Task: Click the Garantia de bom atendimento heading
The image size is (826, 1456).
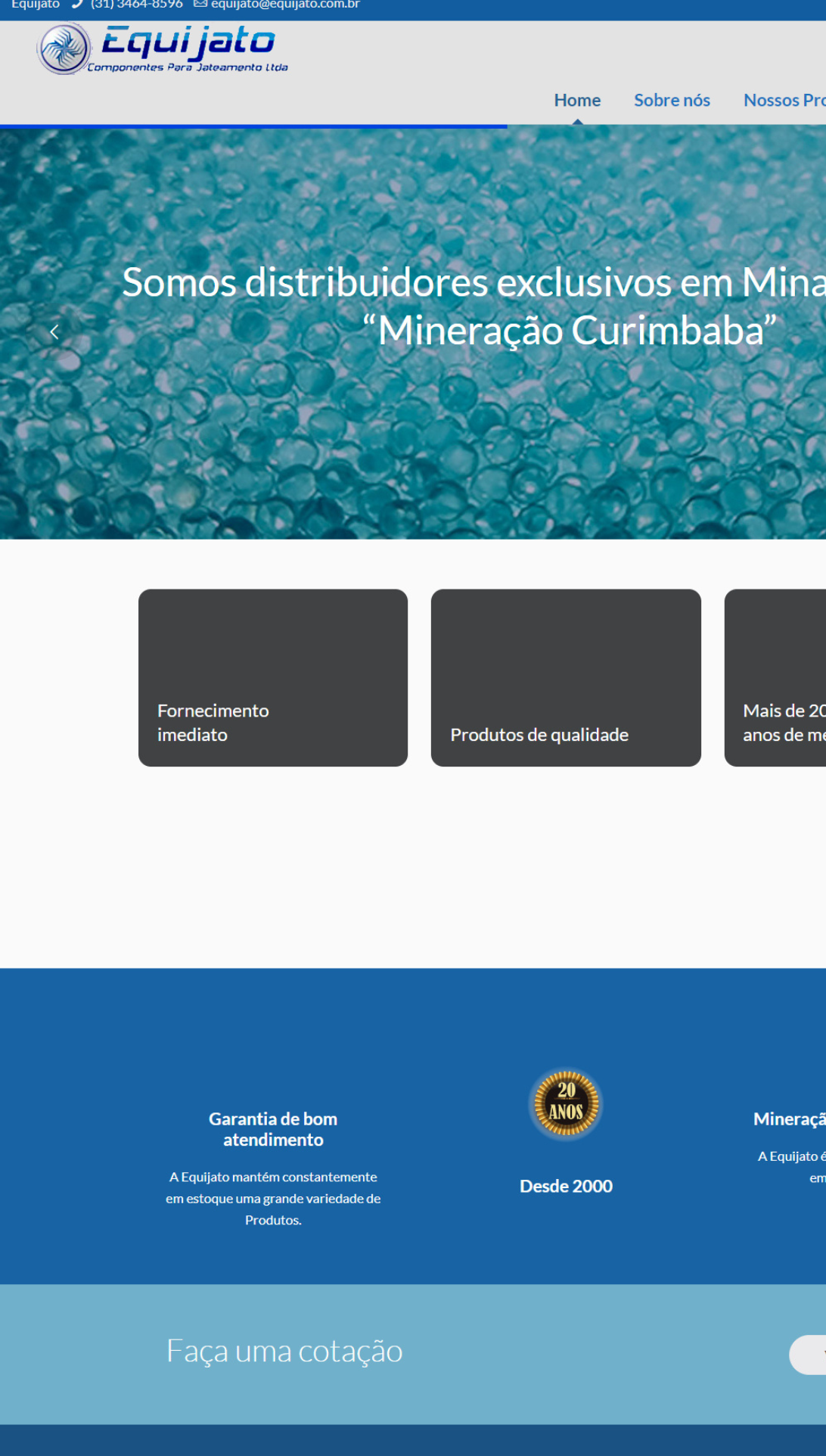Action: [273, 1129]
